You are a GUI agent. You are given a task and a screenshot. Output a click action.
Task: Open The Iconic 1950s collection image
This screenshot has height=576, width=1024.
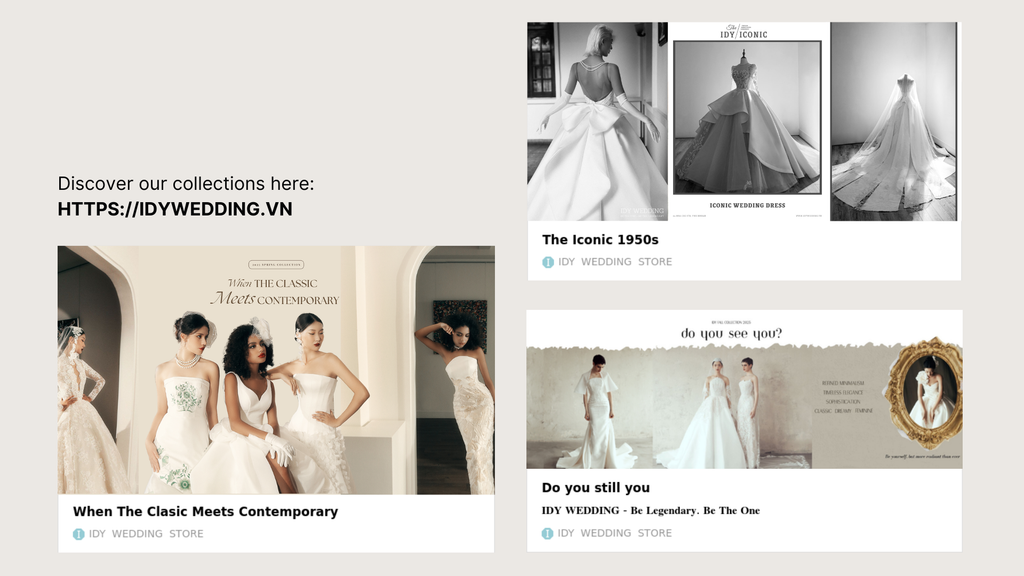(744, 121)
